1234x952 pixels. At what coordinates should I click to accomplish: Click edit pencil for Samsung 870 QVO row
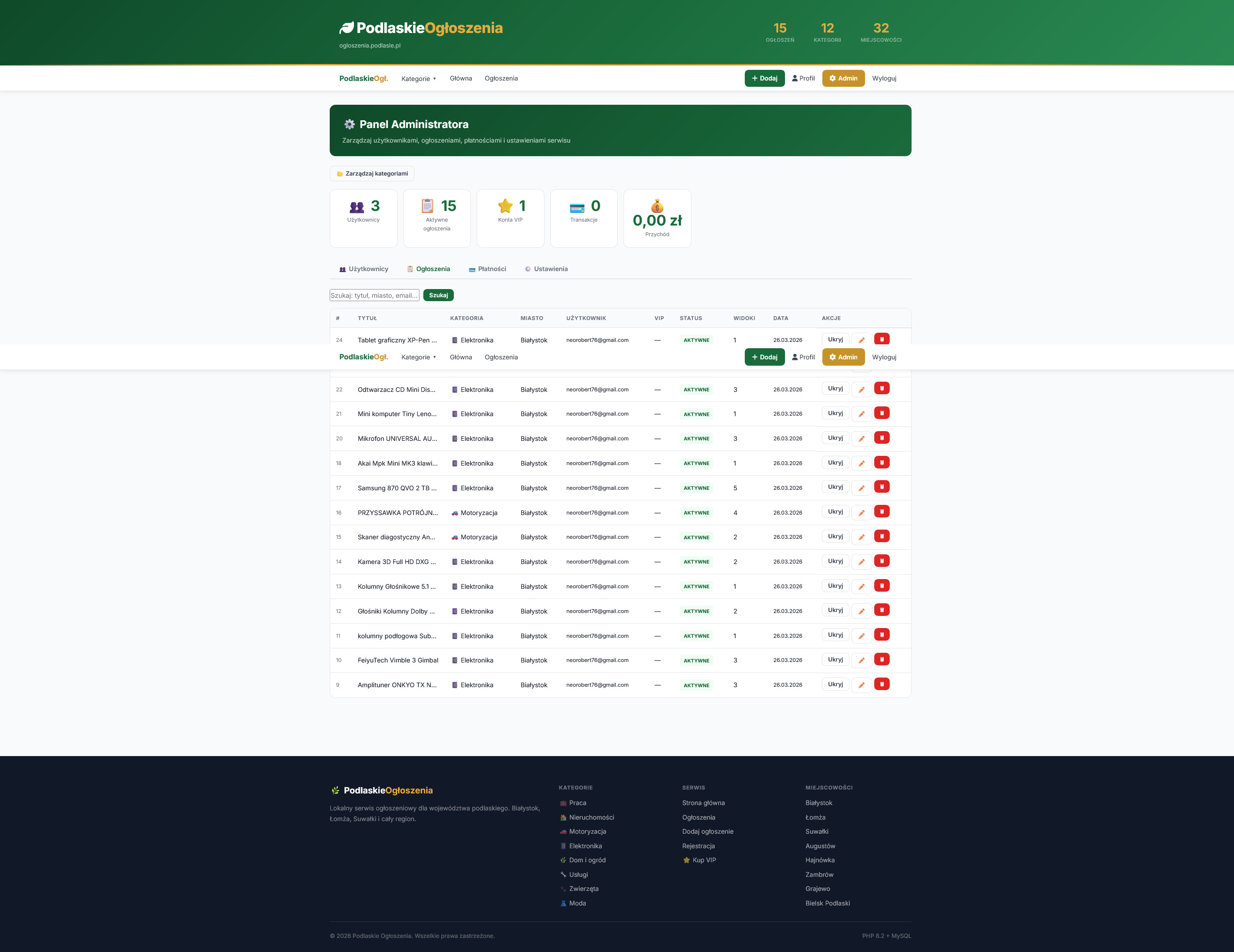click(861, 487)
